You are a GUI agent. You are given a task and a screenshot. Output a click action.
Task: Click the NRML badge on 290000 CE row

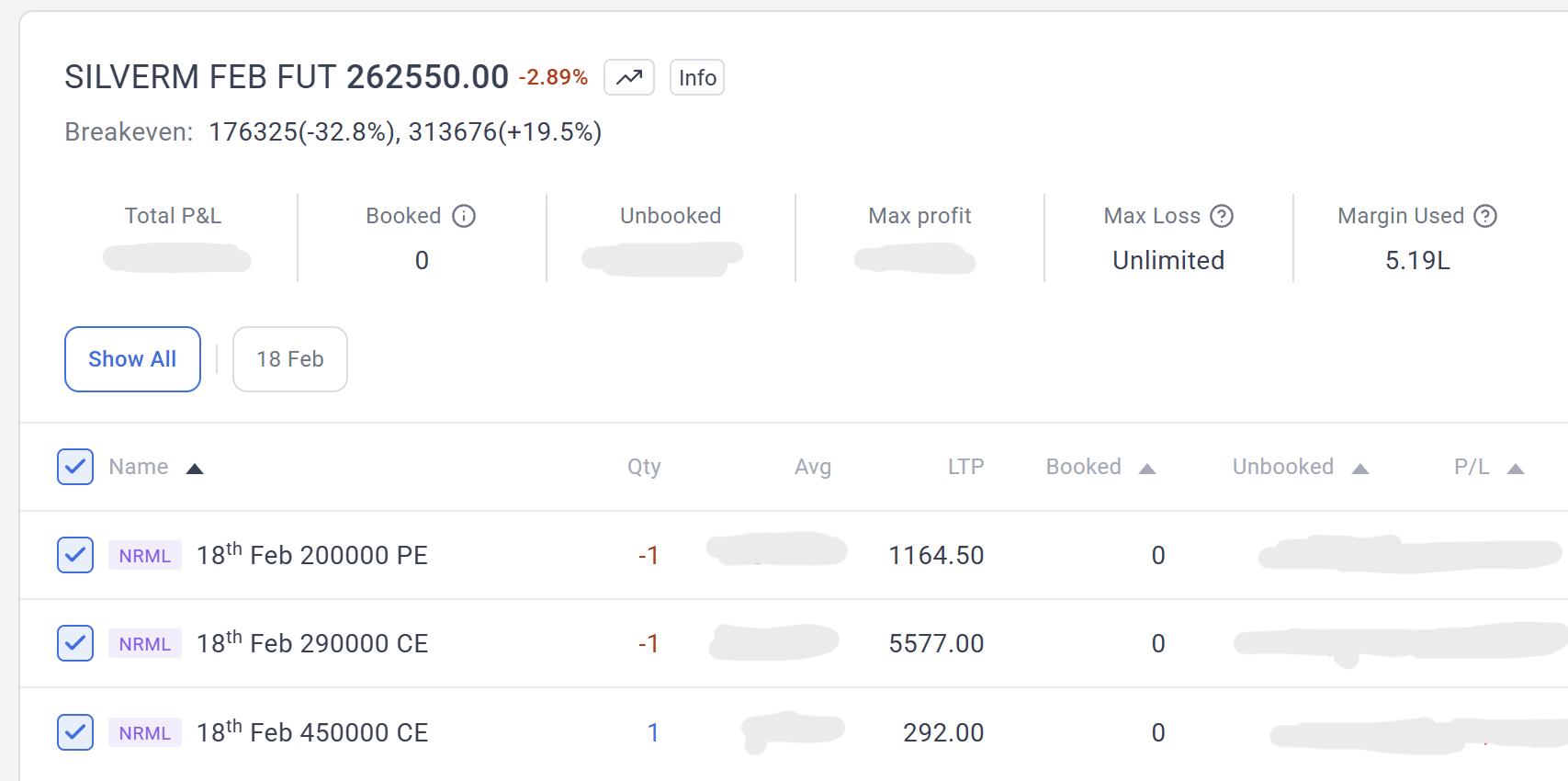tap(144, 644)
